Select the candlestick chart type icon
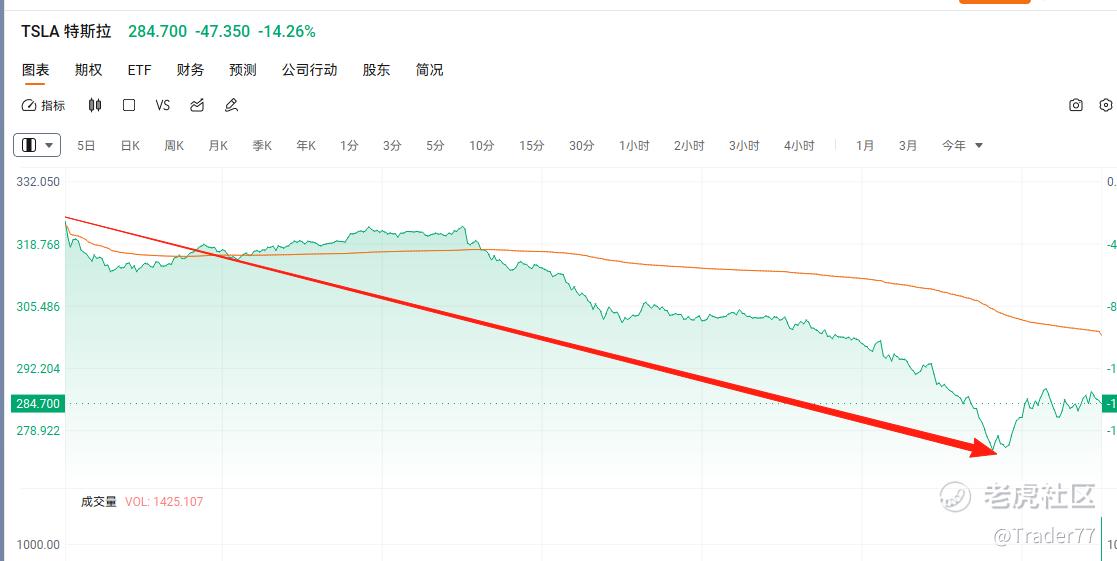This screenshot has width=1117, height=561. 95,105
